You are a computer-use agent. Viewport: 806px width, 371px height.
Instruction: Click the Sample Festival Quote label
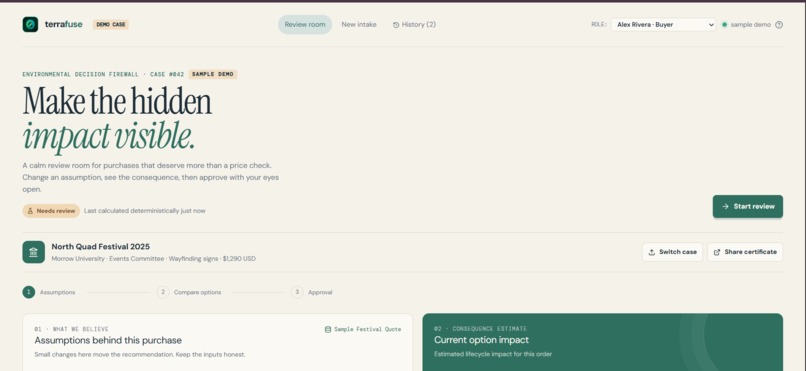coord(368,329)
